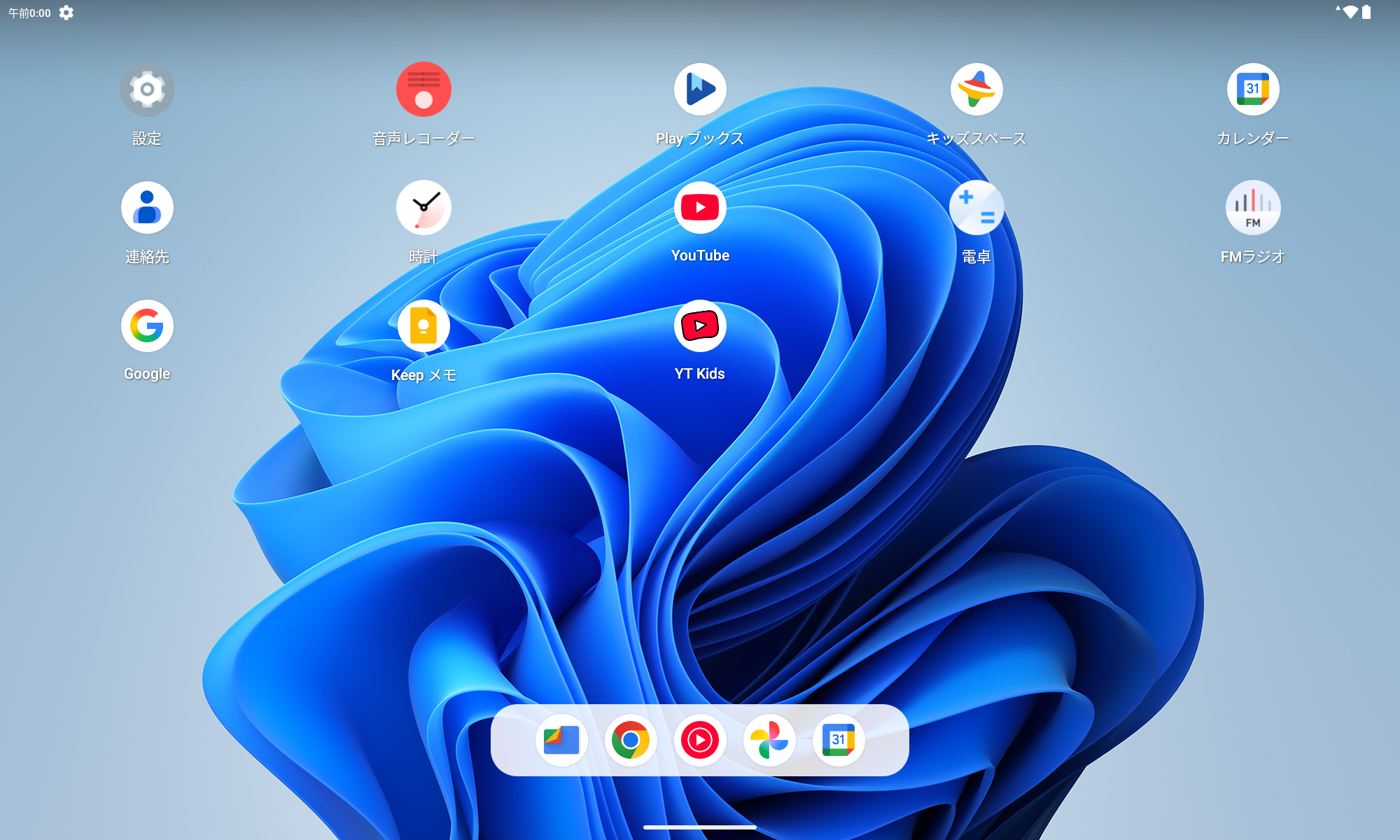Launch the YT Kids app

[700, 326]
